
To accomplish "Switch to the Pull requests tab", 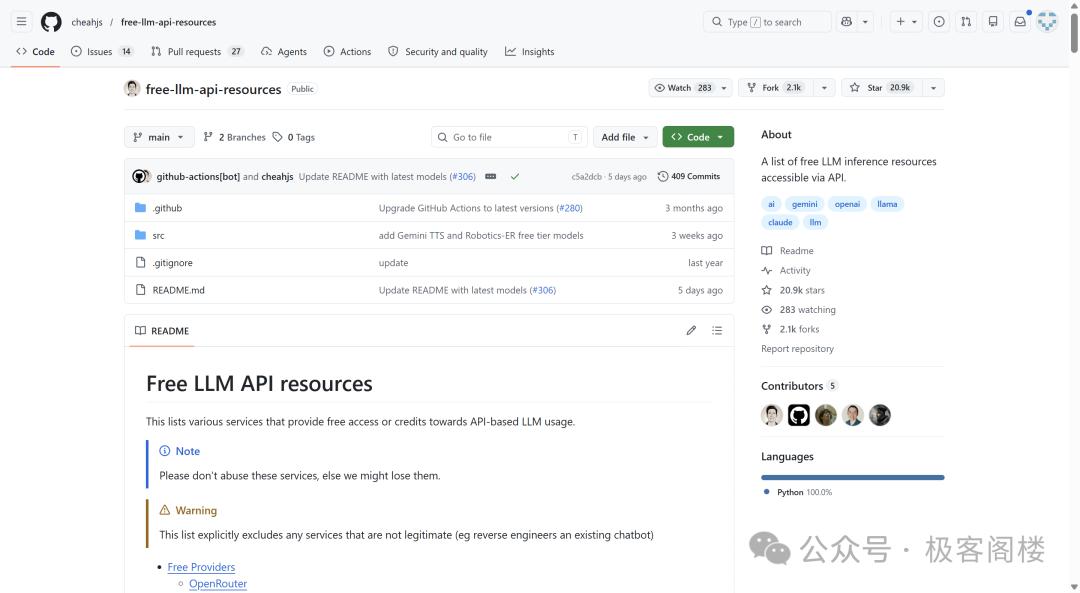I will 197,52.
